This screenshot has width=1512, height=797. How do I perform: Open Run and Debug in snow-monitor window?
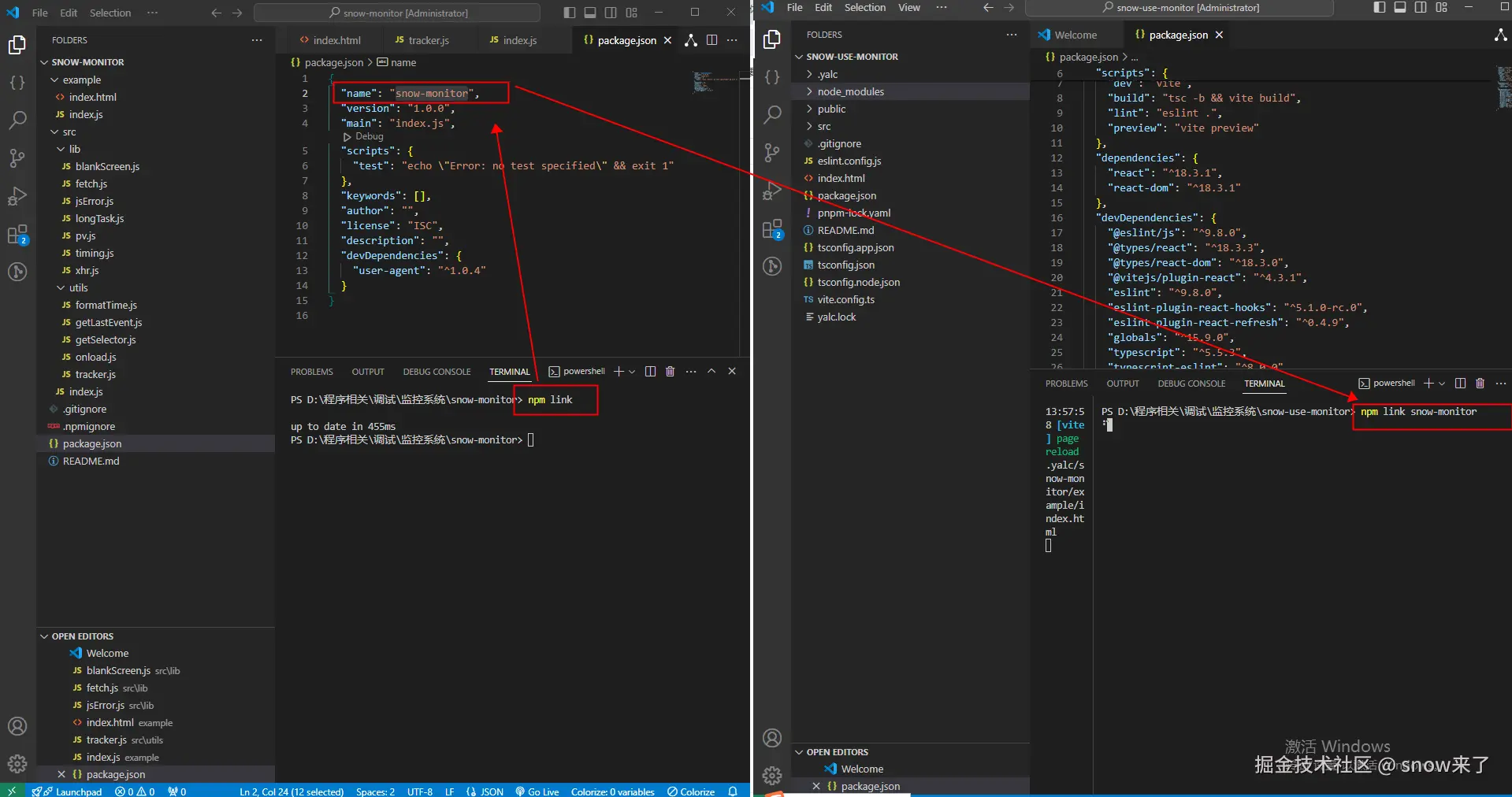pyautogui.click(x=17, y=196)
